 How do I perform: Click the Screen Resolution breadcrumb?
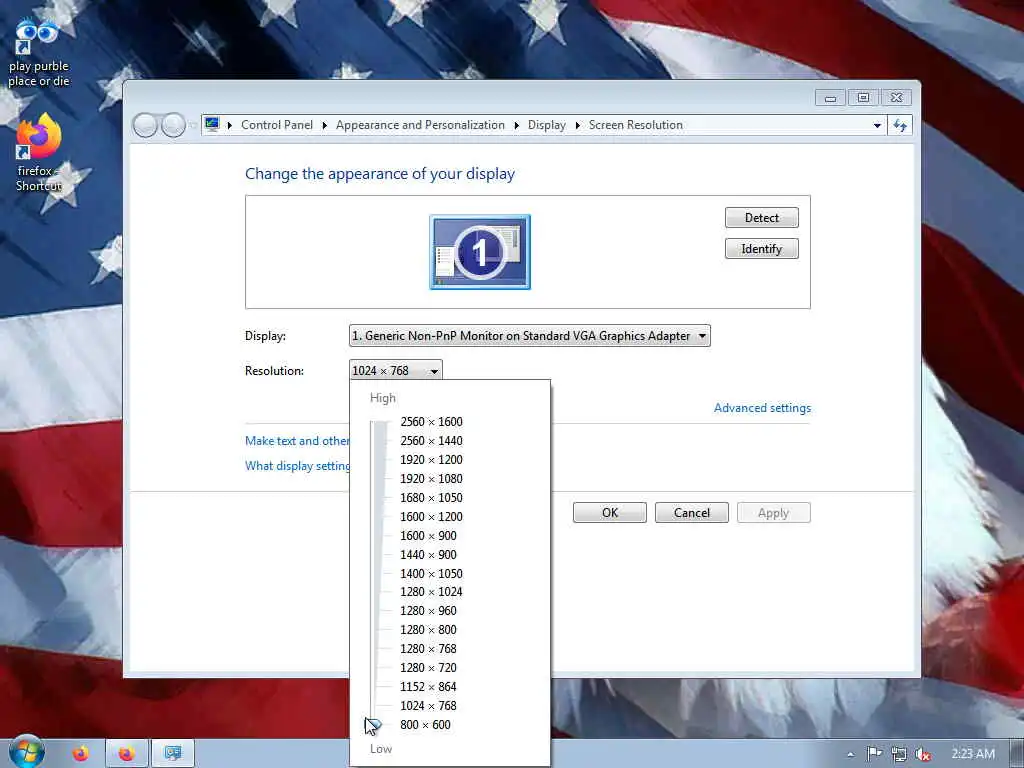click(635, 125)
